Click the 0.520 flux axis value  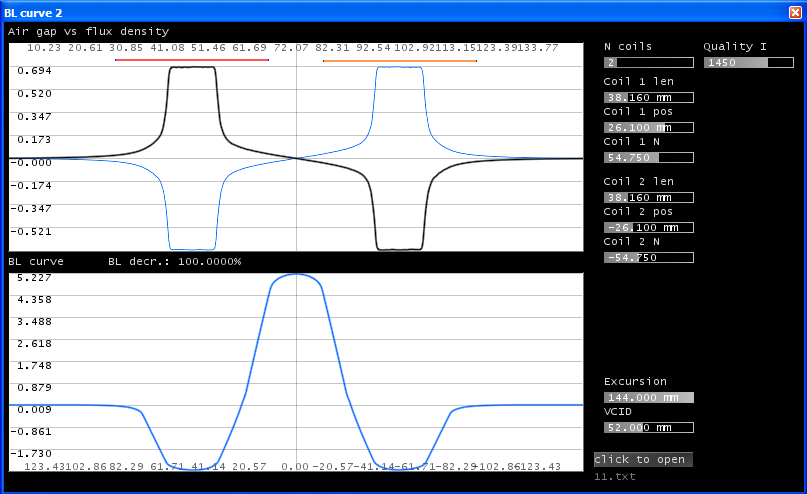pos(34,94)
